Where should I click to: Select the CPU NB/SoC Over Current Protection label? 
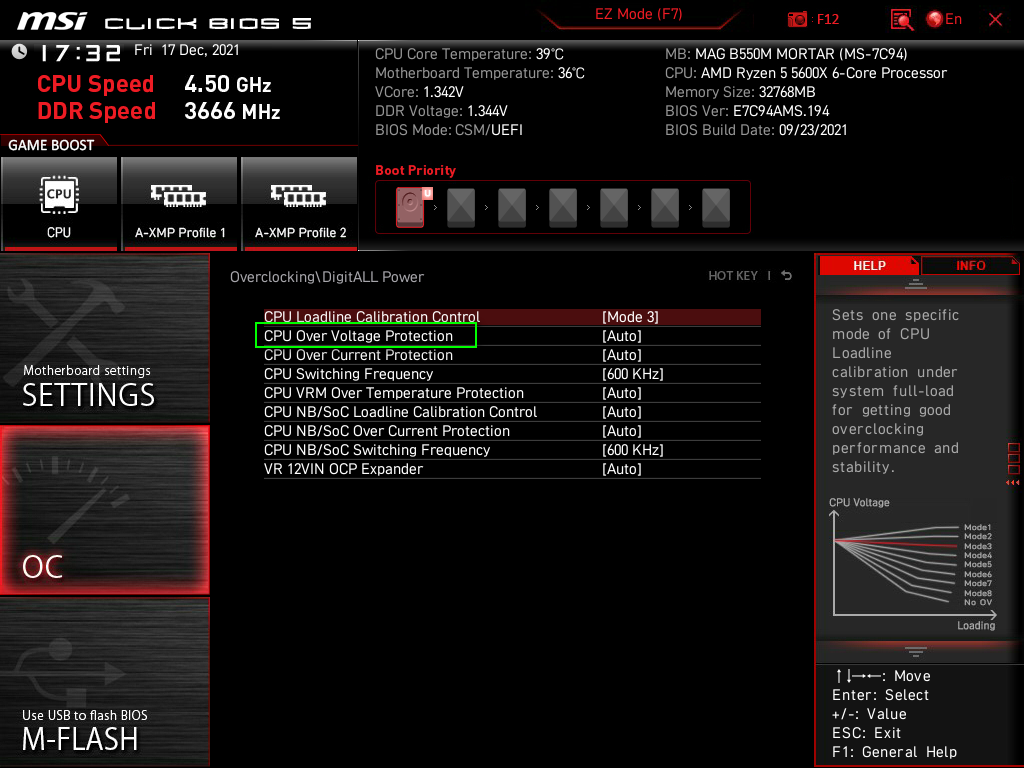pyautogui.click(x=387, y=430)
